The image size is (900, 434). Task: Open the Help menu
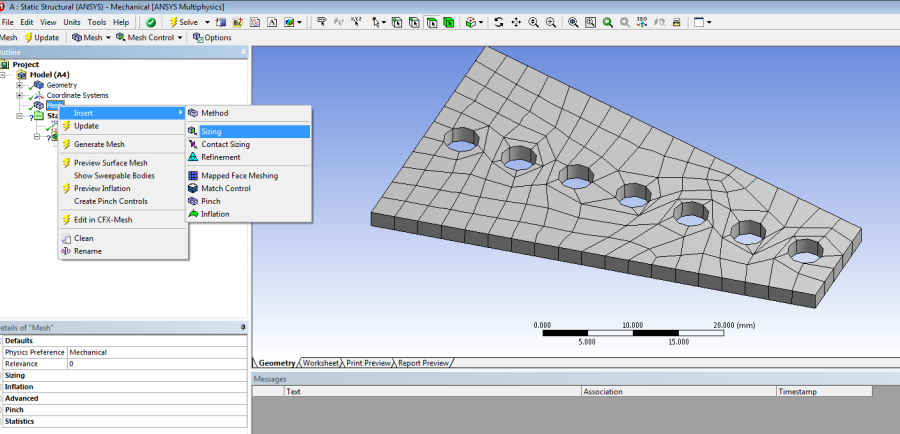tap(121, 22)
